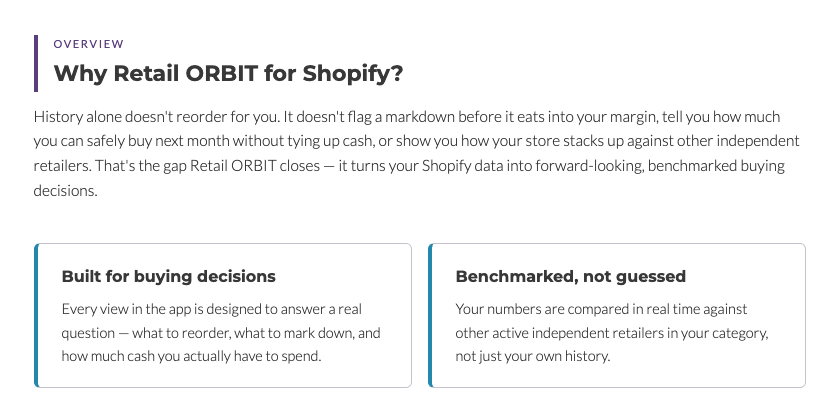Click the line "not just your own history."
The width and height of the screenshot is (822, 410).
pyautogui.click(x=533, y=356)
